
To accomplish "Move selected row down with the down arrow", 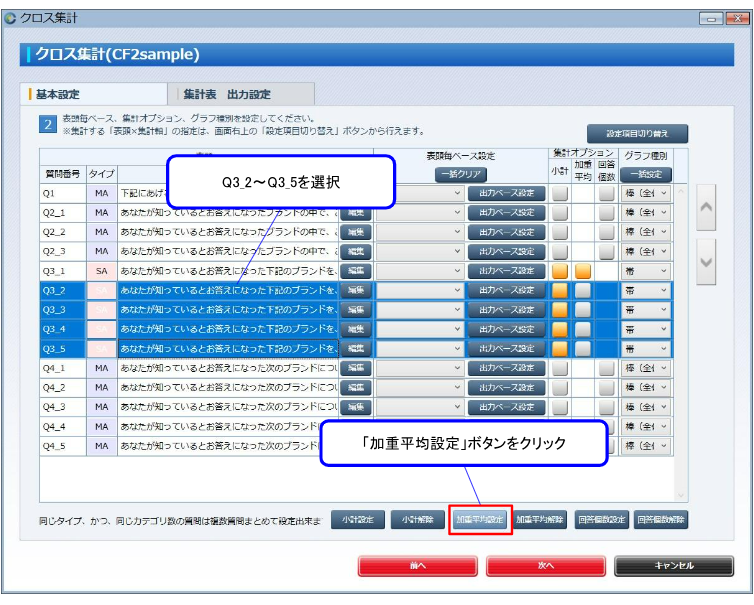I will (x=706, y=262).
